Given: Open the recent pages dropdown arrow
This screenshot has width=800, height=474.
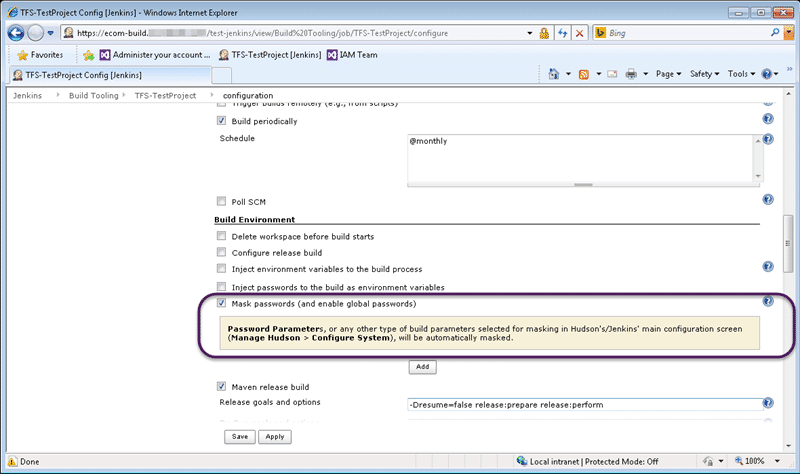Looking at the screenshot, I should tap(51, 33).
